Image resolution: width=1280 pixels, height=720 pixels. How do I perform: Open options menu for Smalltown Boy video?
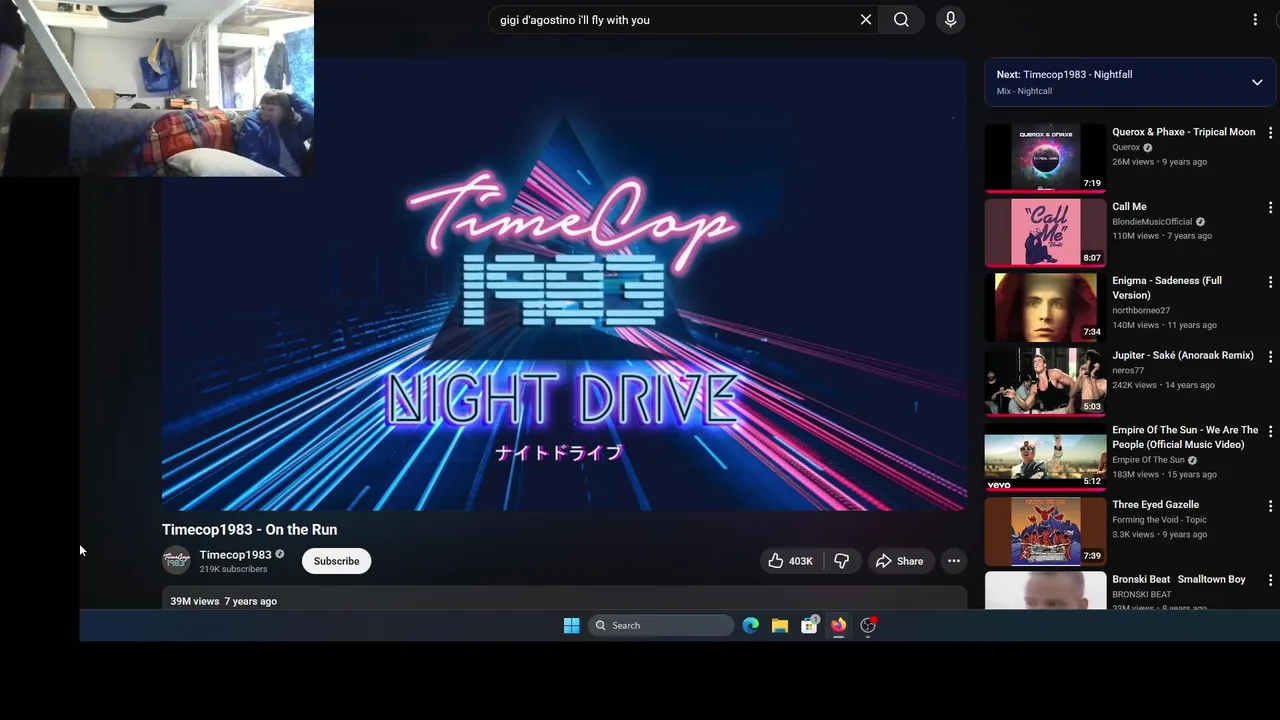click(x=1270, y=580)
